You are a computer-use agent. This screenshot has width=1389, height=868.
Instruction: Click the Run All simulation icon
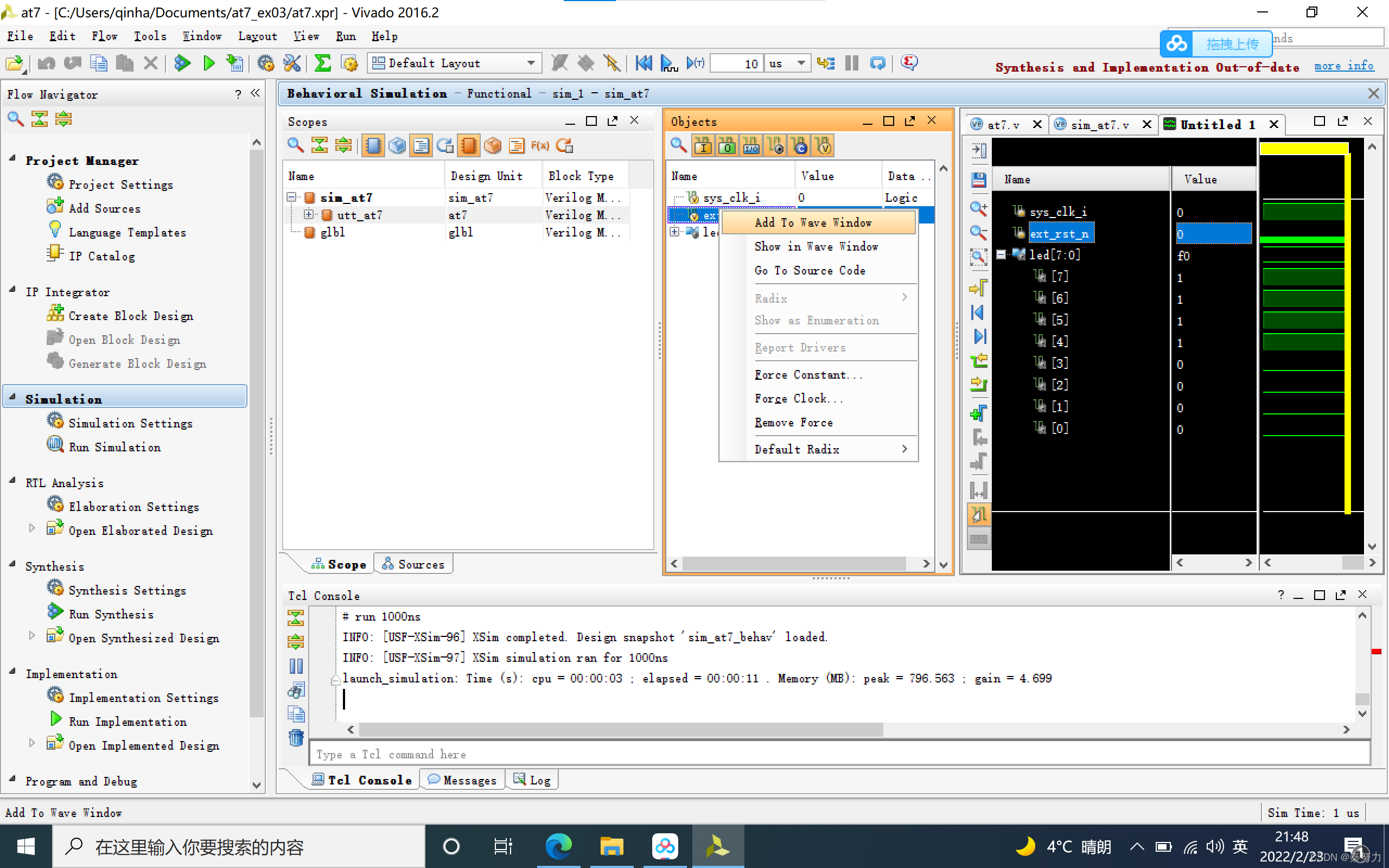[x=668, y=63]
